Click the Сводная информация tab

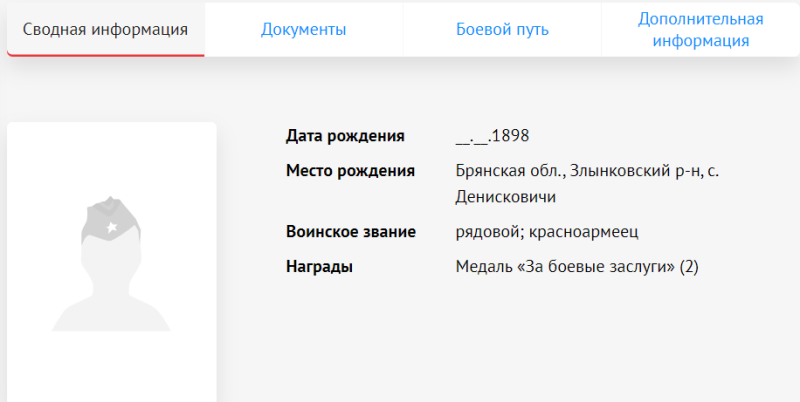[x=105, y=30]
